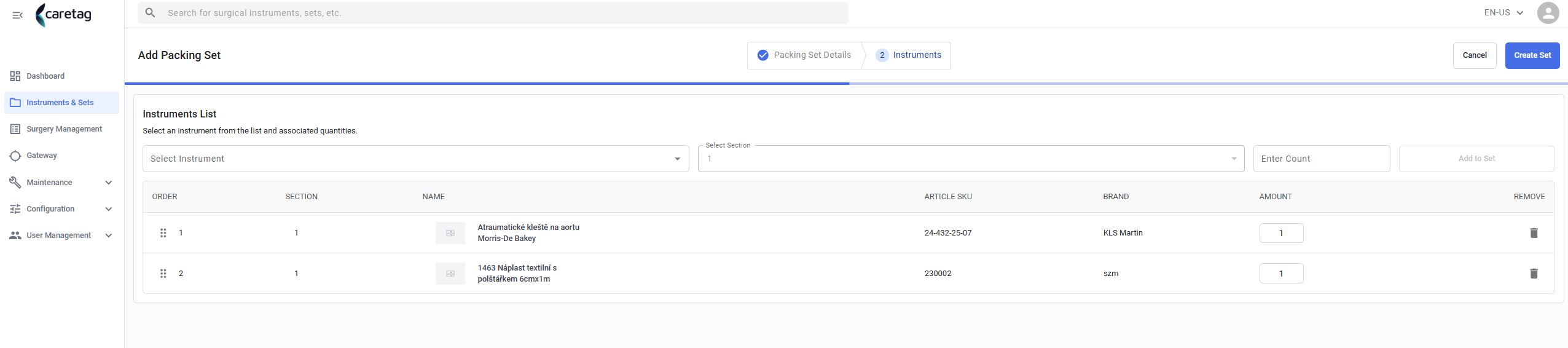Open the Select Section dropdown
This screenshot has height=348, width=1568.
[x=971, y=159]
